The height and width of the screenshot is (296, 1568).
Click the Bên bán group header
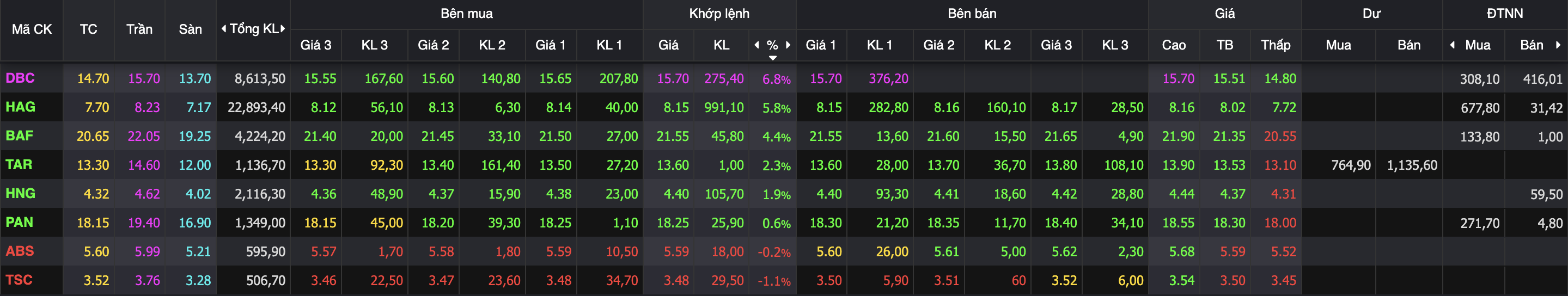click(972, 14)
